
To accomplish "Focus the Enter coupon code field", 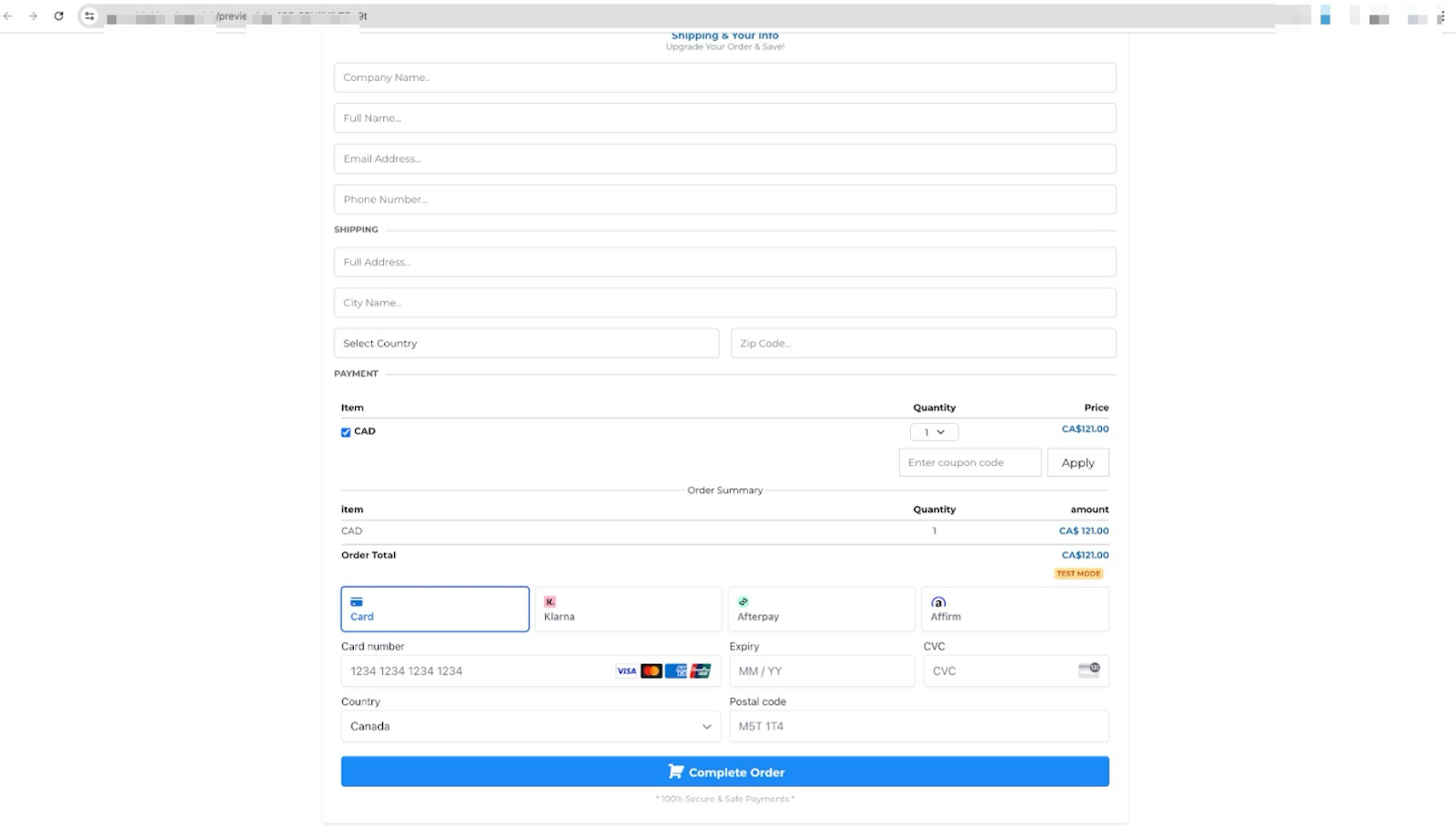I will [x=969, y=462].
